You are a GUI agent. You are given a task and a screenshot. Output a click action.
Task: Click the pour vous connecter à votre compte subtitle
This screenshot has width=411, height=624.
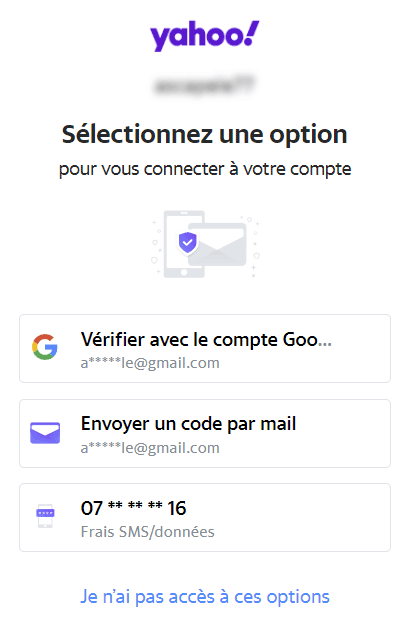pyautogui.click(x=205, y=170)
